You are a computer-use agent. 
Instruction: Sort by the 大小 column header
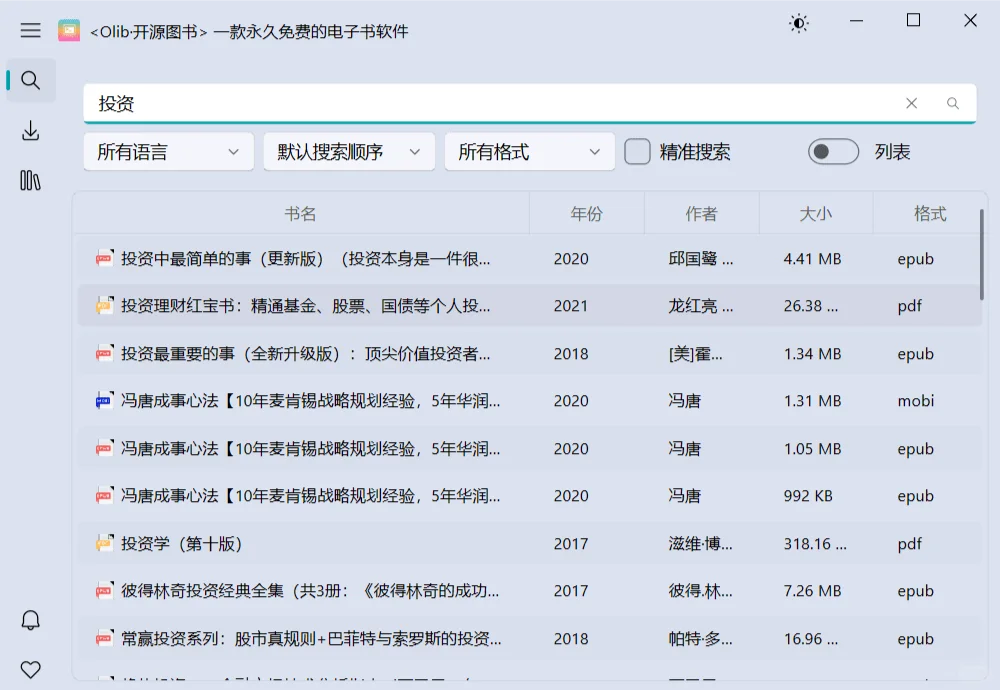(815, 214)
